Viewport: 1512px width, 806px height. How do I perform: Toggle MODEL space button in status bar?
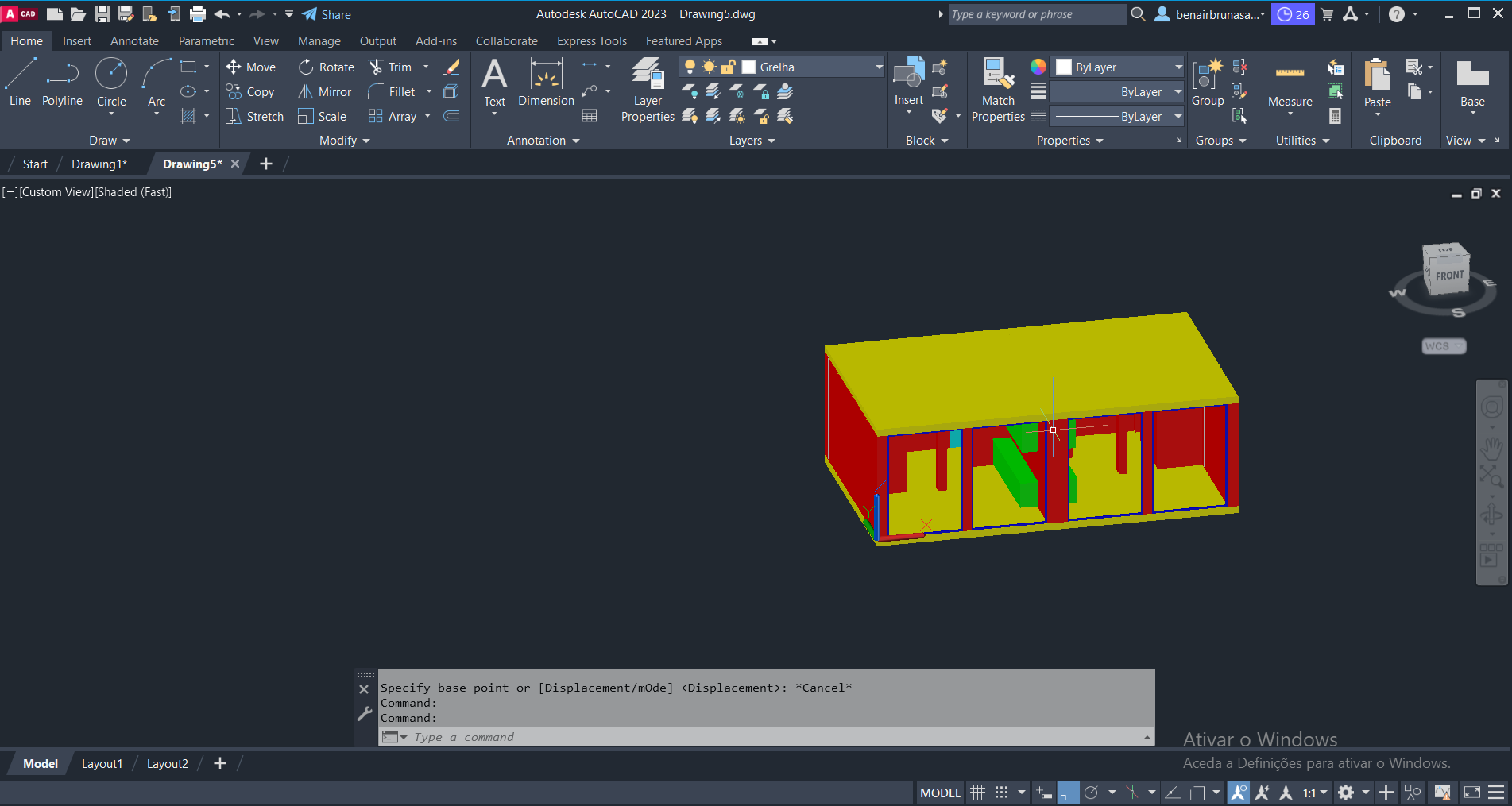pyautogui.click(x=940, y=793)
